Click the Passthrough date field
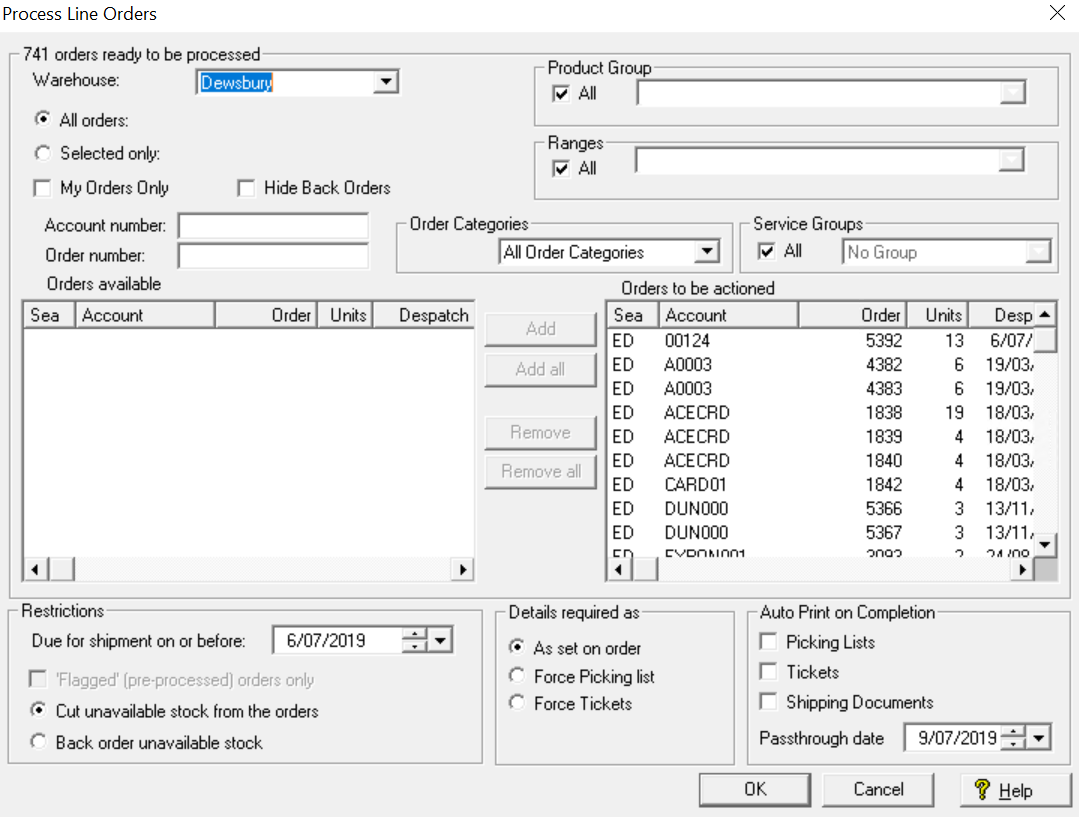The height and width of the screenshot is (817, 1079). click(953, 738)
